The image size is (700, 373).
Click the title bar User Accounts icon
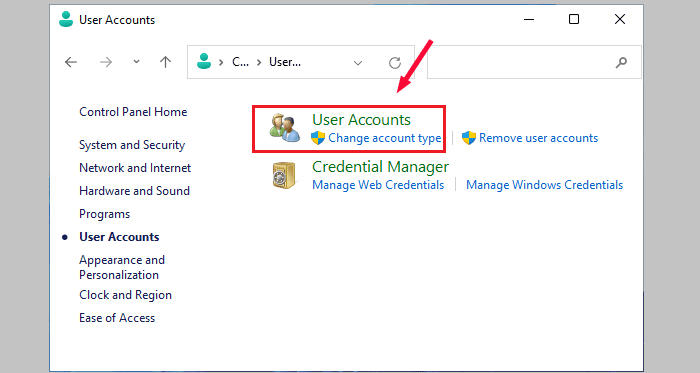click(66, 19)
